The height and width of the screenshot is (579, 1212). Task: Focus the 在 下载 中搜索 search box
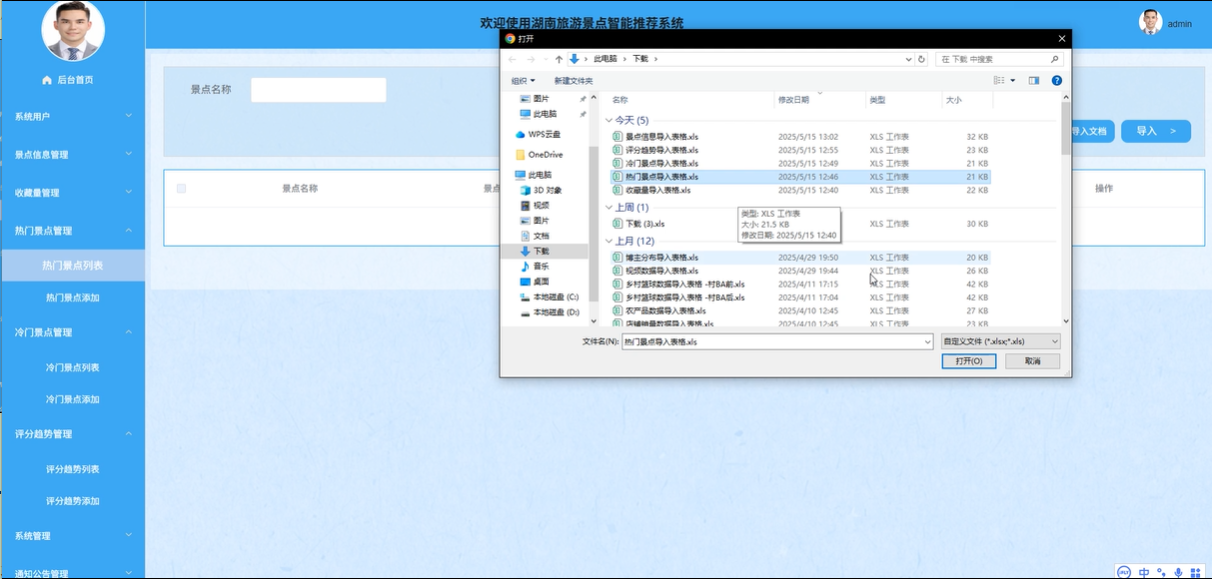point(1000,59)
